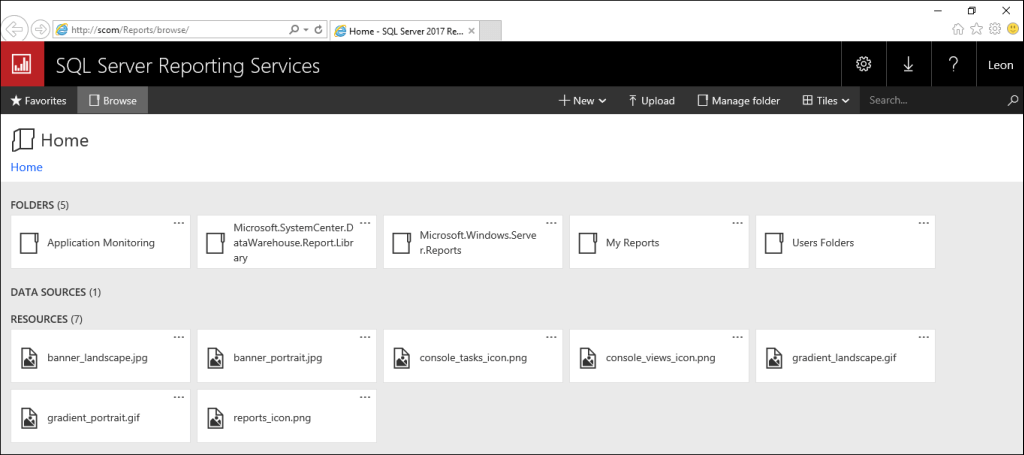The image size is (1024, 455).
Task: Click the SQL Server Reporting Services title
Action: (x=188, y=65)
